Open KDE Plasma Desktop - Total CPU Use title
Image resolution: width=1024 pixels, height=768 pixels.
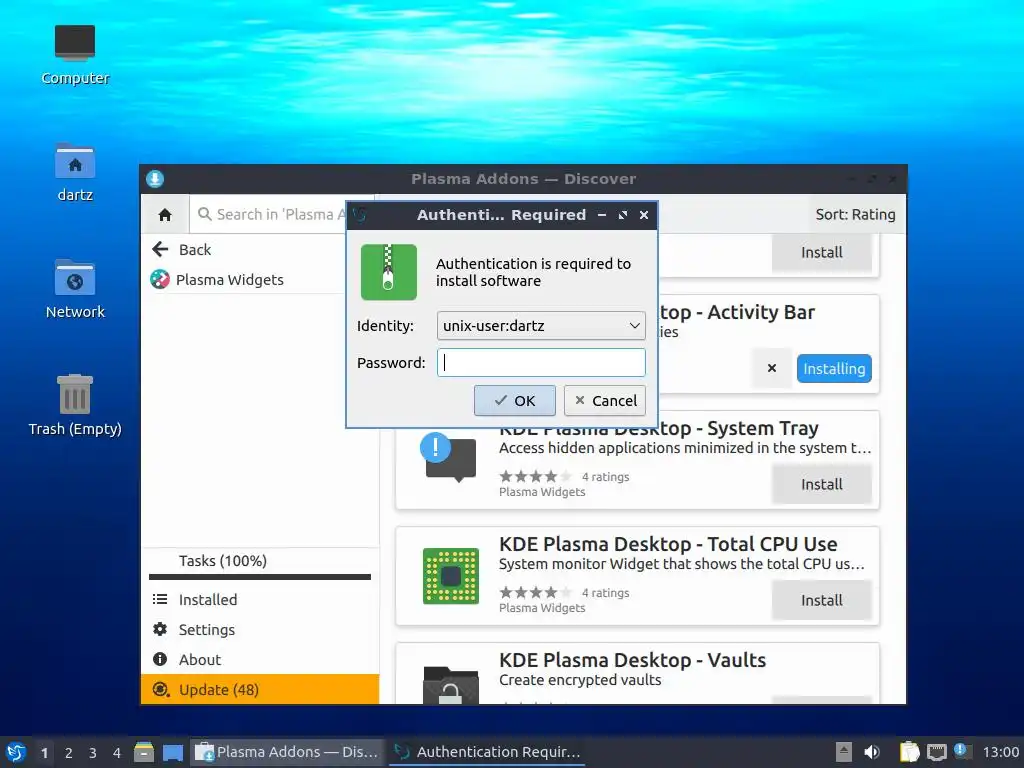coord(668,544)
